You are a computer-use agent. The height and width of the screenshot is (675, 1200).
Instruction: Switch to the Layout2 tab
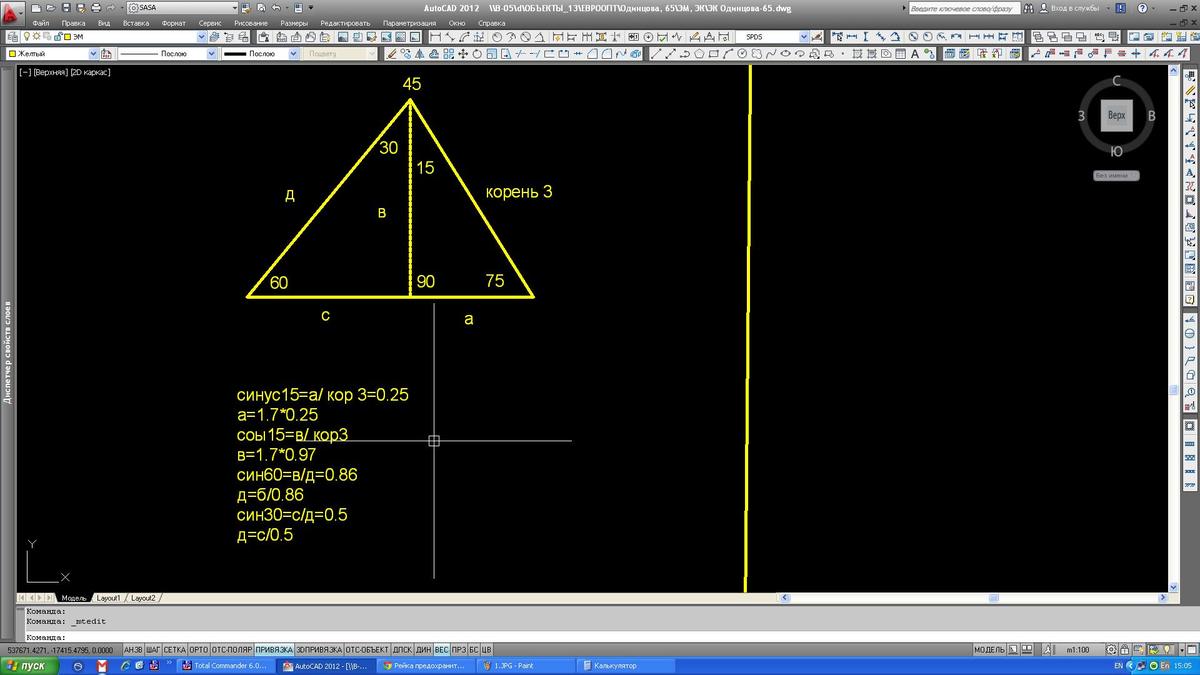[143, 598]
